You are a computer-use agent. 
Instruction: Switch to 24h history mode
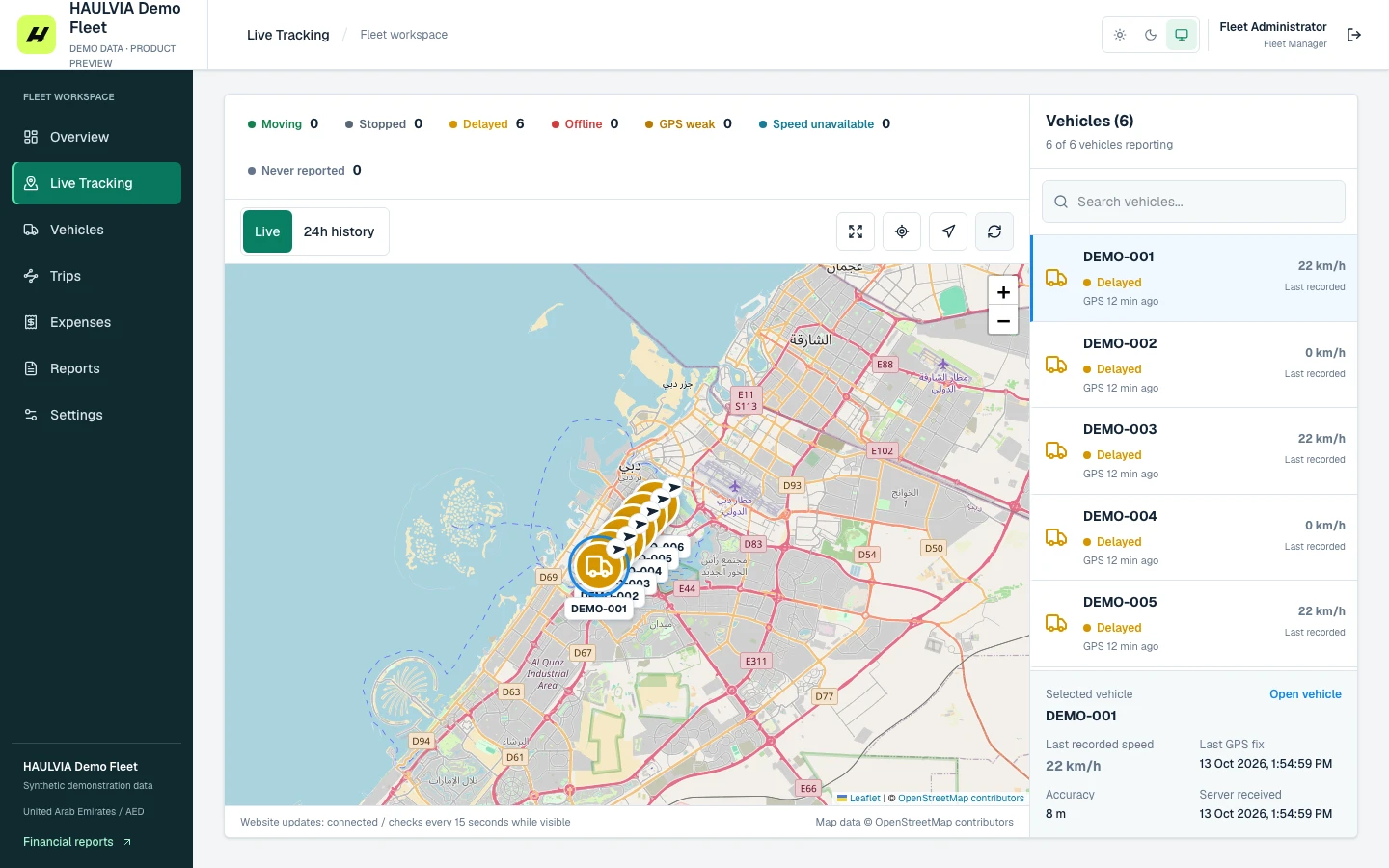tap(339, 231)
